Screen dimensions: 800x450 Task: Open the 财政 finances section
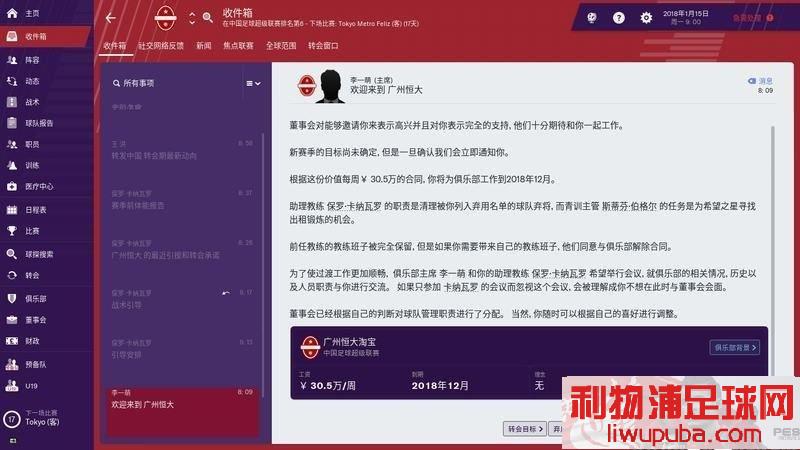pyautogui.click(x=31, y=341)
